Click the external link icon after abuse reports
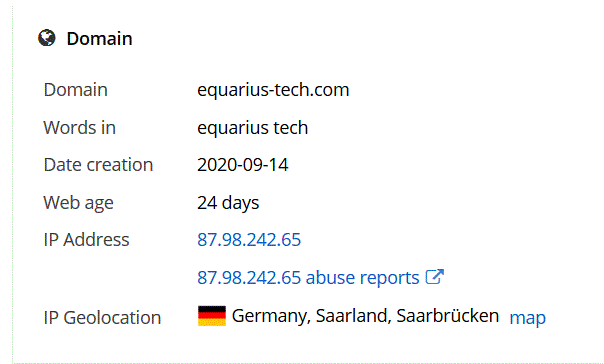This screenshot has height=364, width=604. [435, 277]
